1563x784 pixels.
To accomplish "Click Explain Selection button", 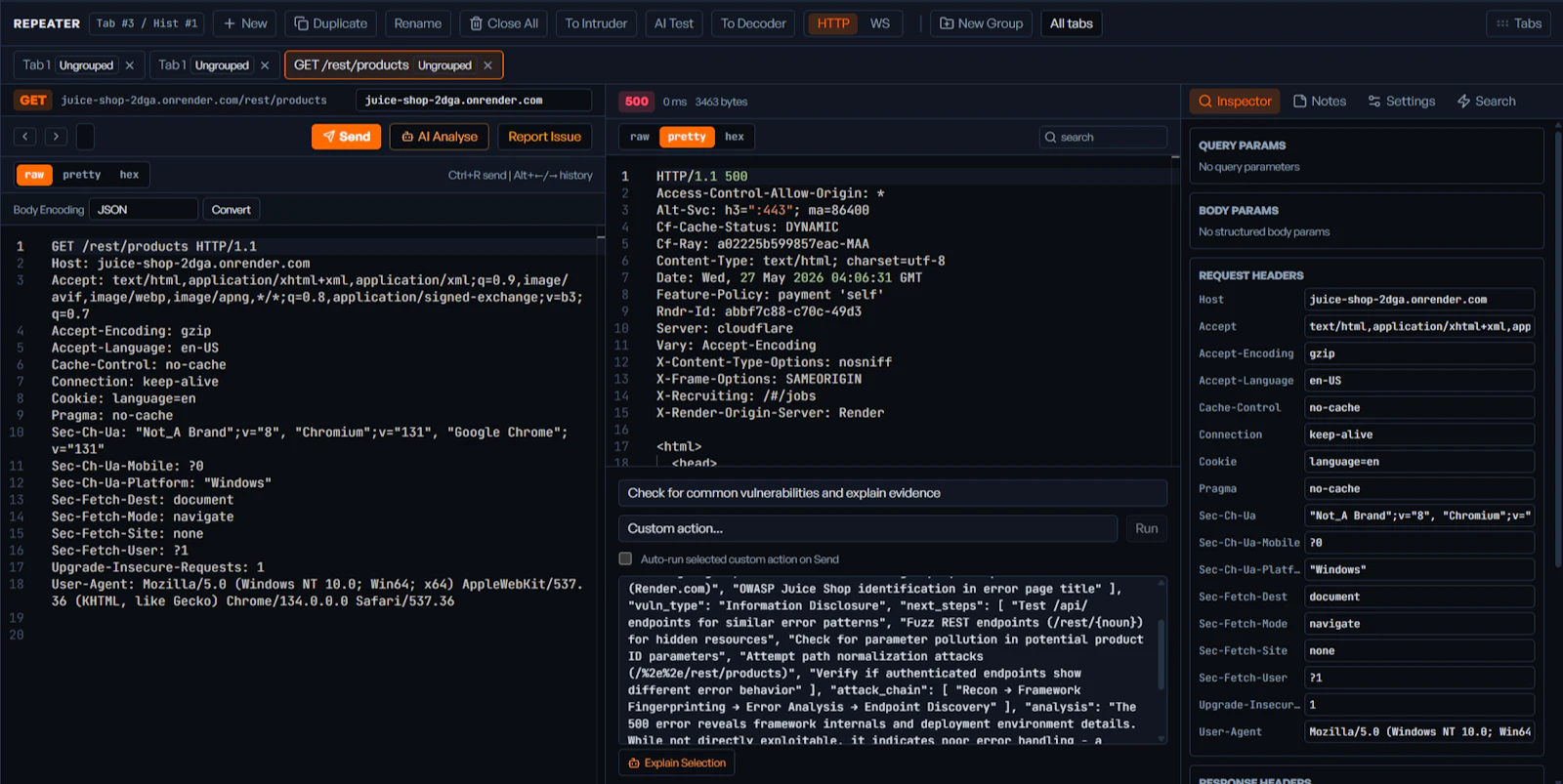I will coord(677,763).
